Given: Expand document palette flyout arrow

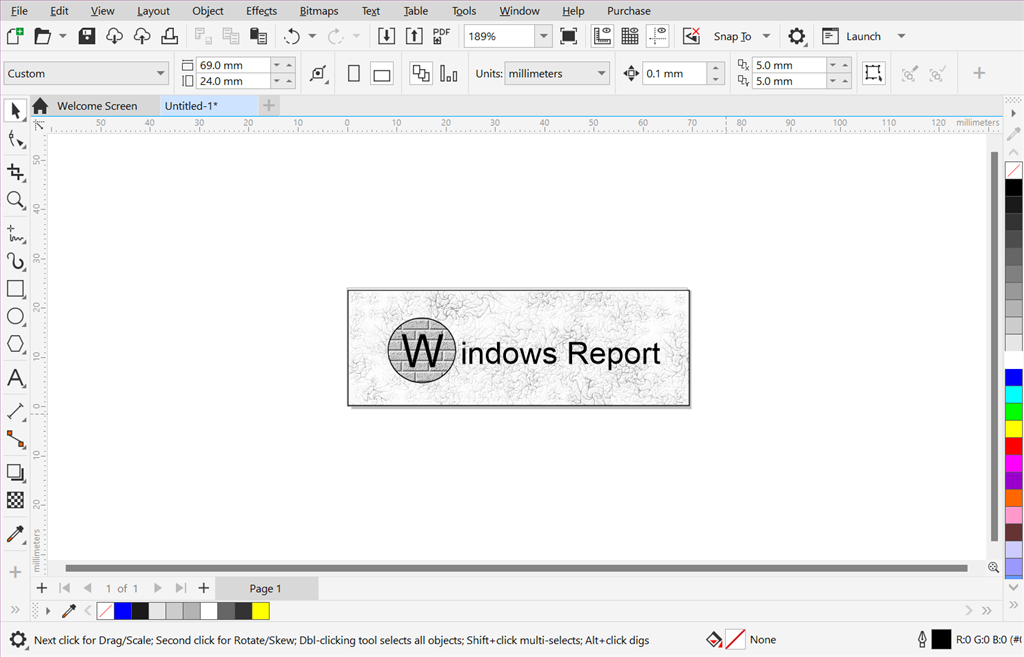Looking at the screenshot, I should coord(48,611).
